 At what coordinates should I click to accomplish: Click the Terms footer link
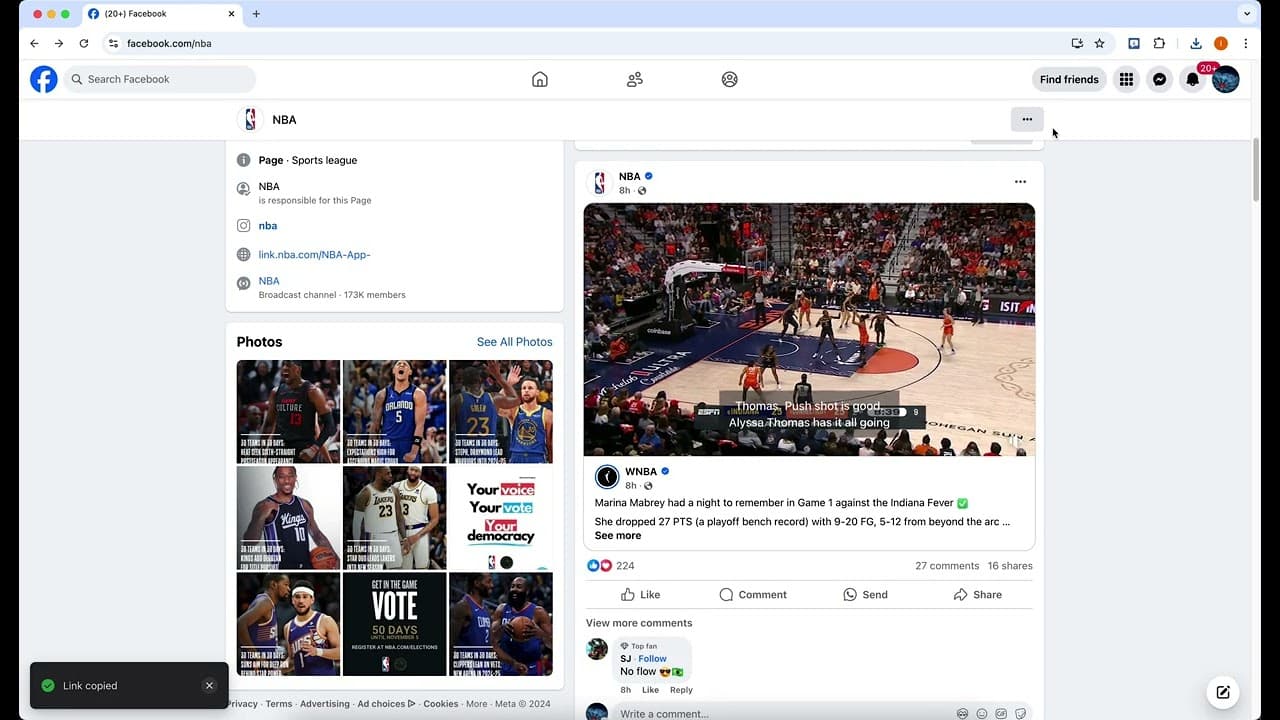click(279, 704)
